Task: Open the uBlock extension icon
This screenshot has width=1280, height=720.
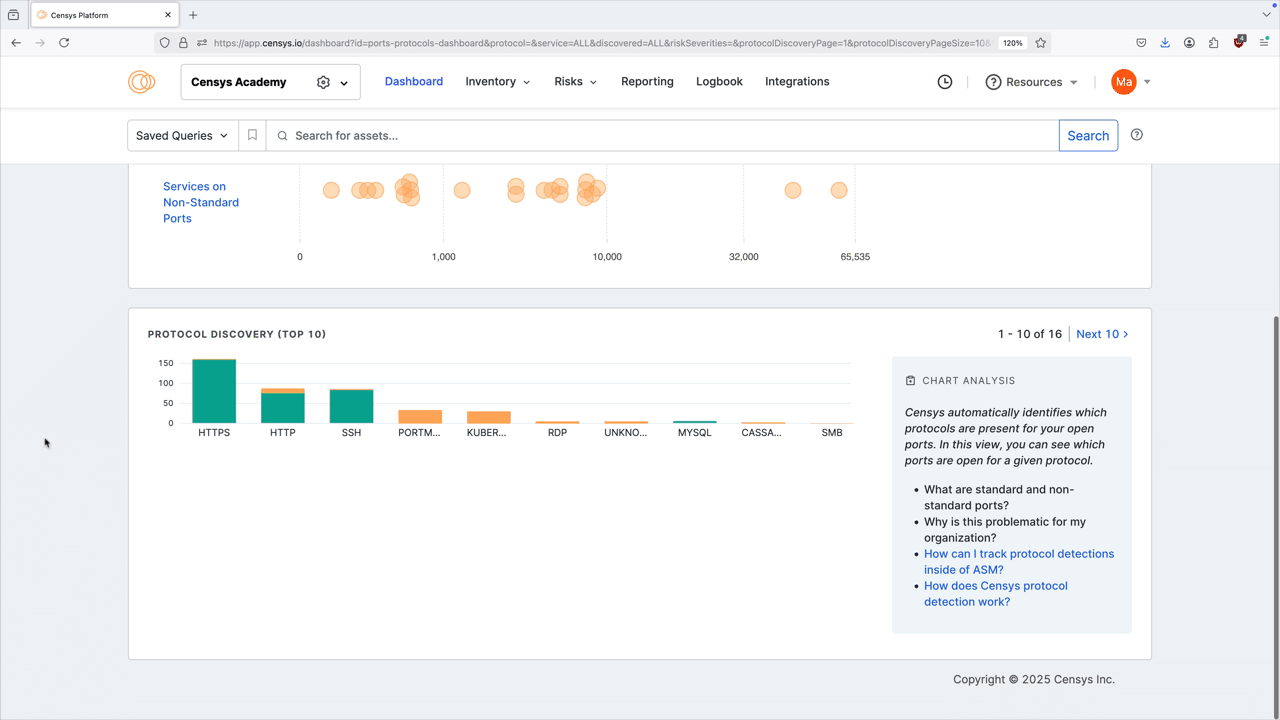Action: [1239, 43]
